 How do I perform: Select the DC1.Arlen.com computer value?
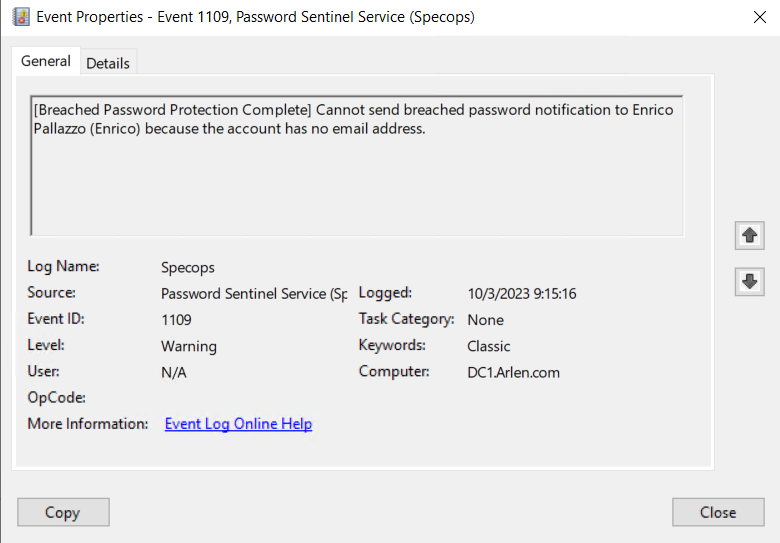click(513, 372)
